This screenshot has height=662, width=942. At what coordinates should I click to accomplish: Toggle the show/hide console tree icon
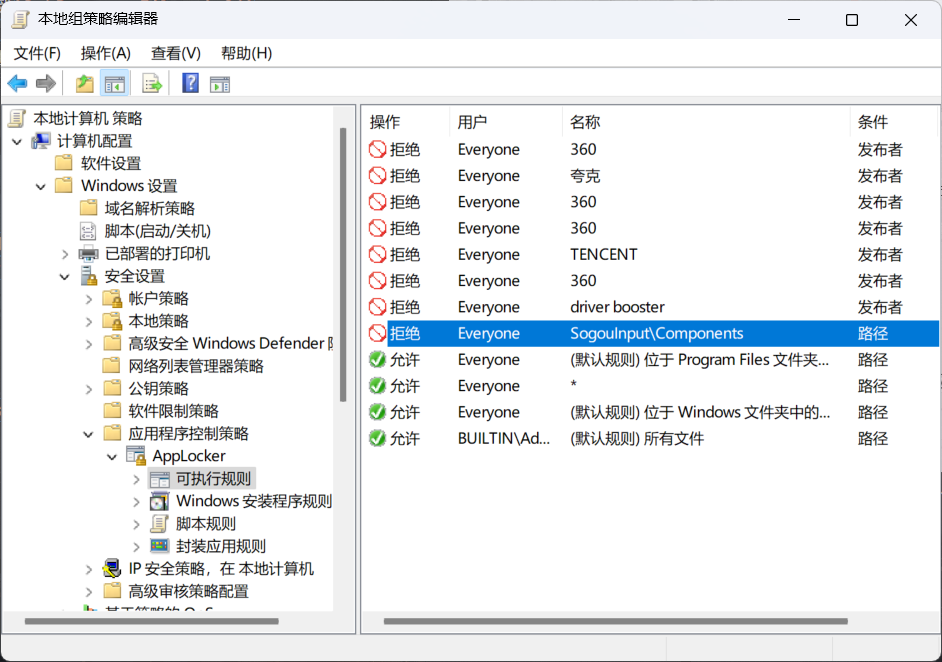coord(115,84)
